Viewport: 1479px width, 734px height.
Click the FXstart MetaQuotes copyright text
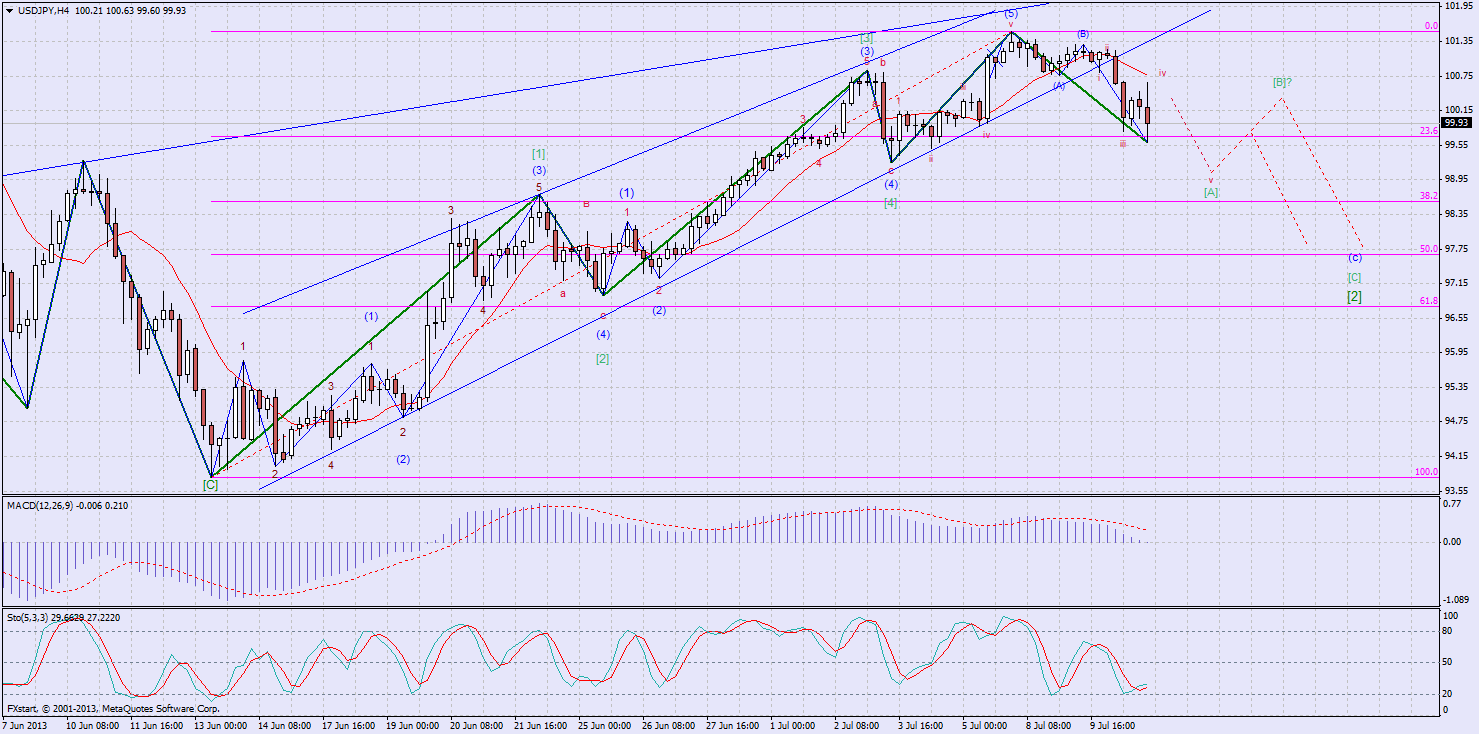(111, 708)
